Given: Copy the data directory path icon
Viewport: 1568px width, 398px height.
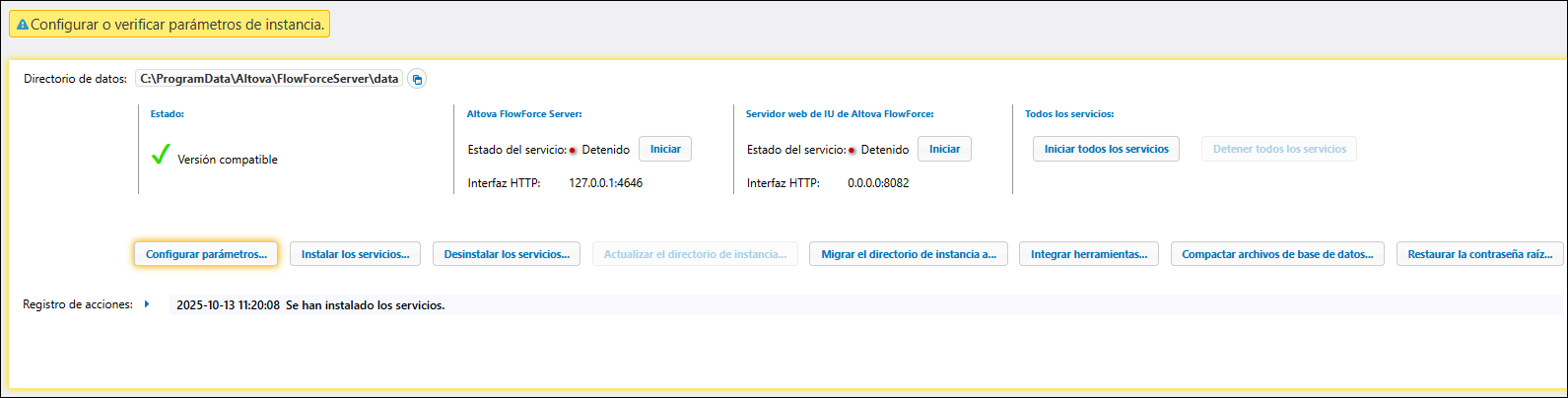Looking at the screenshot, I should tap(417, 79).
